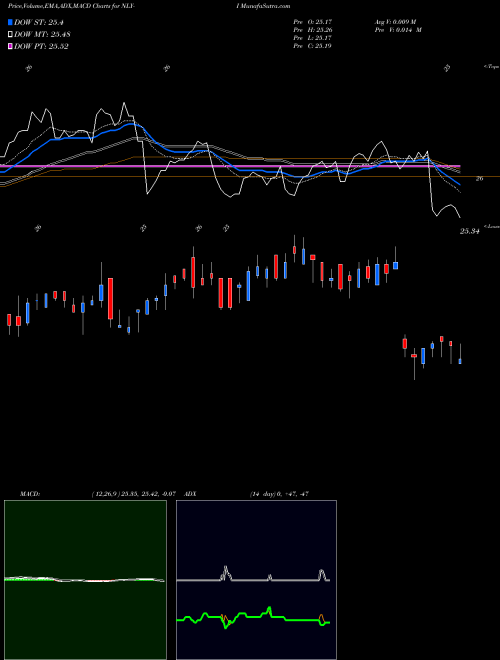The height and width of the screenshot is (660, 500).
Task: Click the chart title 'Price,Volume,EMA,ADX,MACD Charts for NLY-'
Action: click(x=74, y=6)
